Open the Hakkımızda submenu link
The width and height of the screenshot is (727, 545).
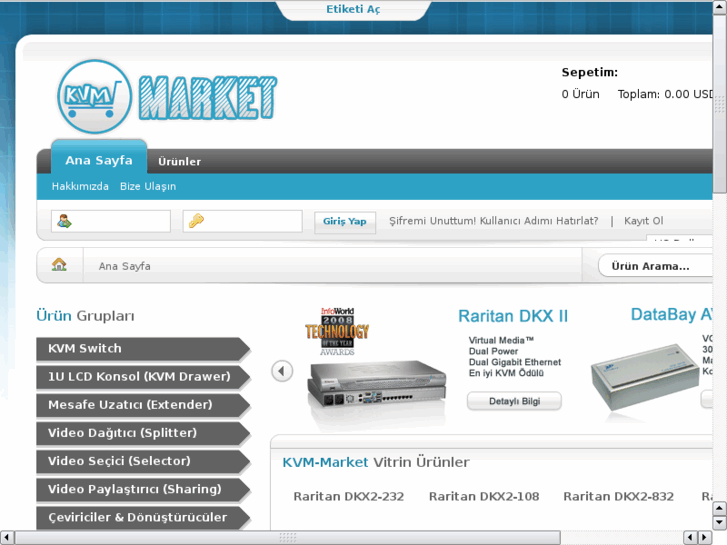click(x=80, y=186)
